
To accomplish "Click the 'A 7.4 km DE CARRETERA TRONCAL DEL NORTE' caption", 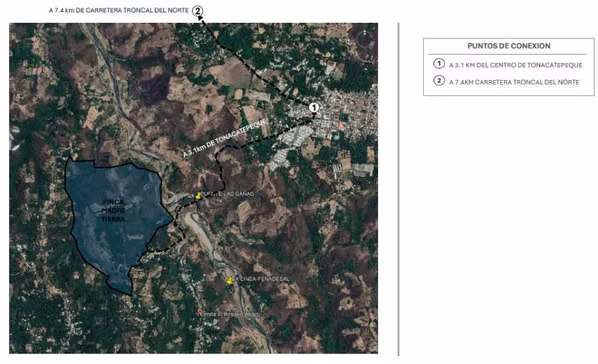I will click(119, 10).
